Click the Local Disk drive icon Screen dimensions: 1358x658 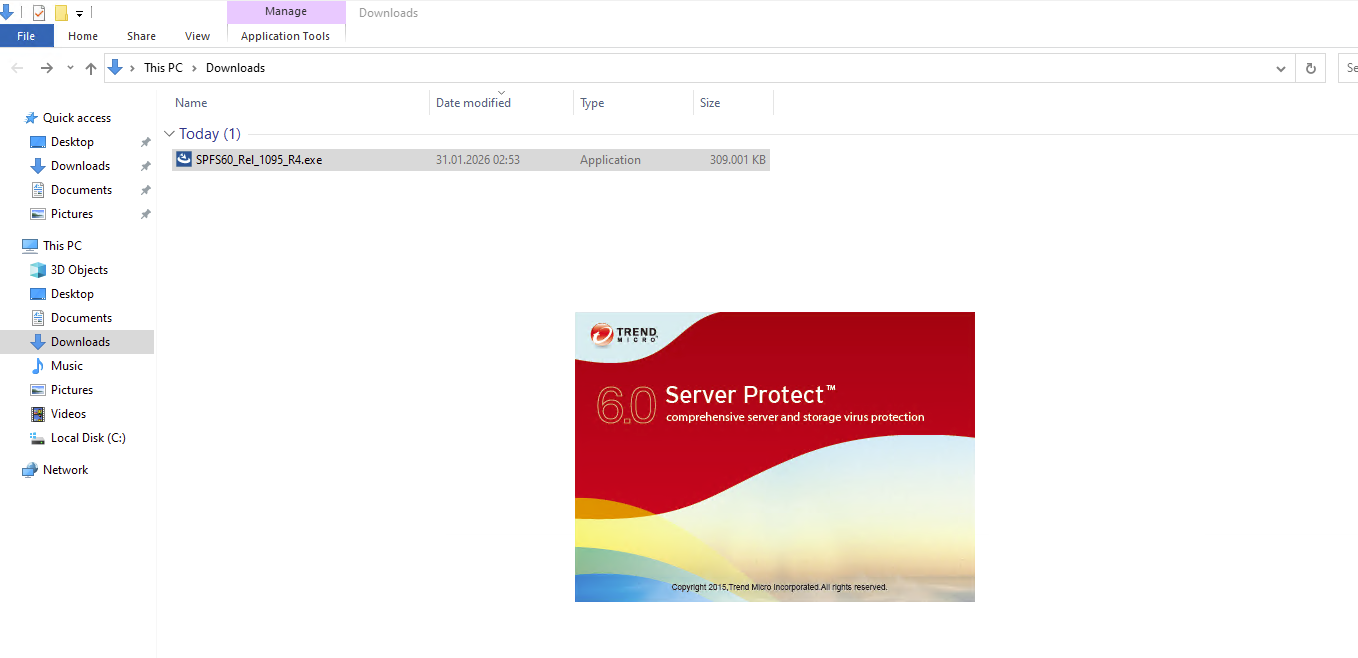click(38, 438)
